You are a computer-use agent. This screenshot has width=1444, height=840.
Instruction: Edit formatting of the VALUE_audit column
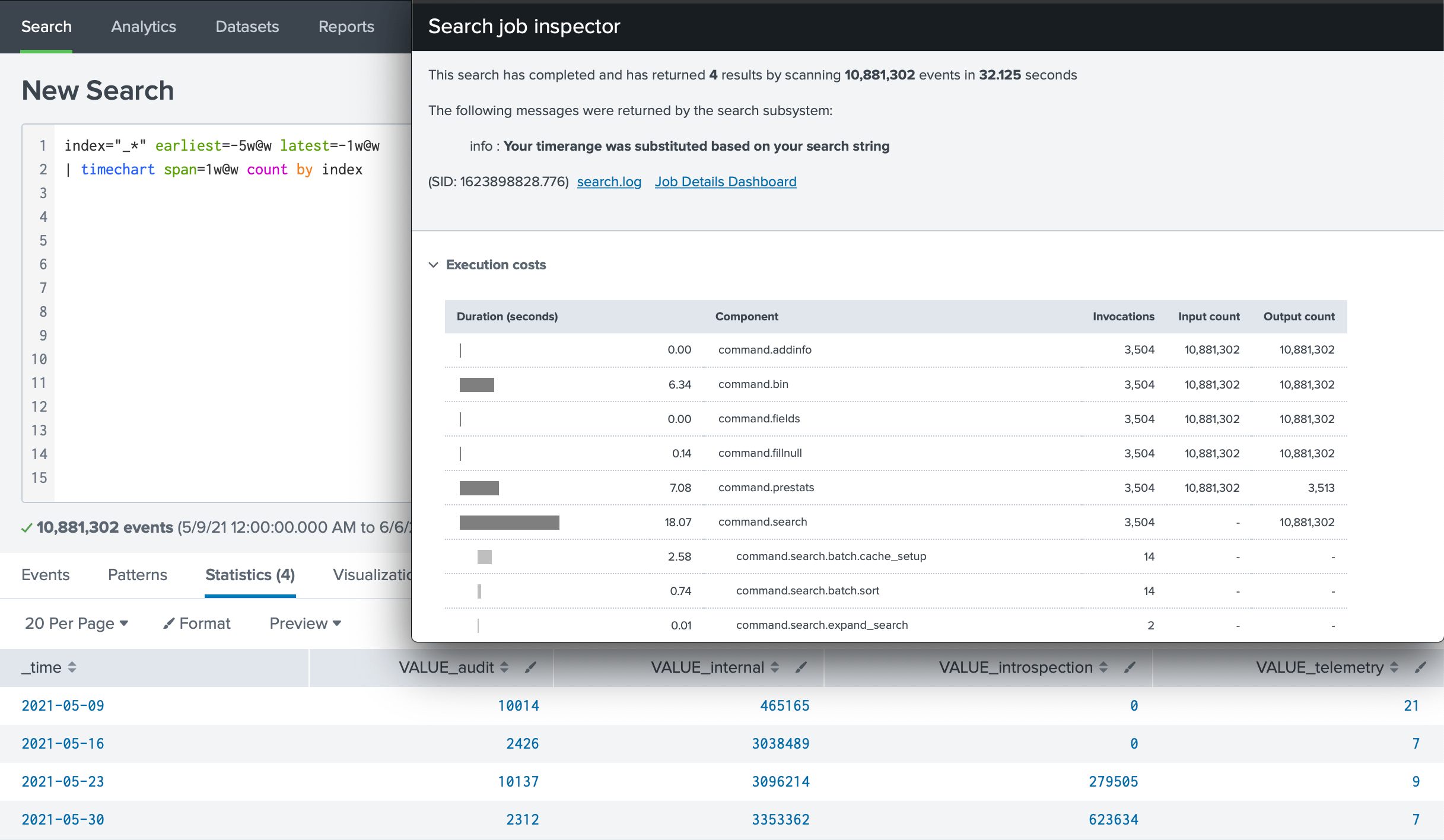[530, 667]
